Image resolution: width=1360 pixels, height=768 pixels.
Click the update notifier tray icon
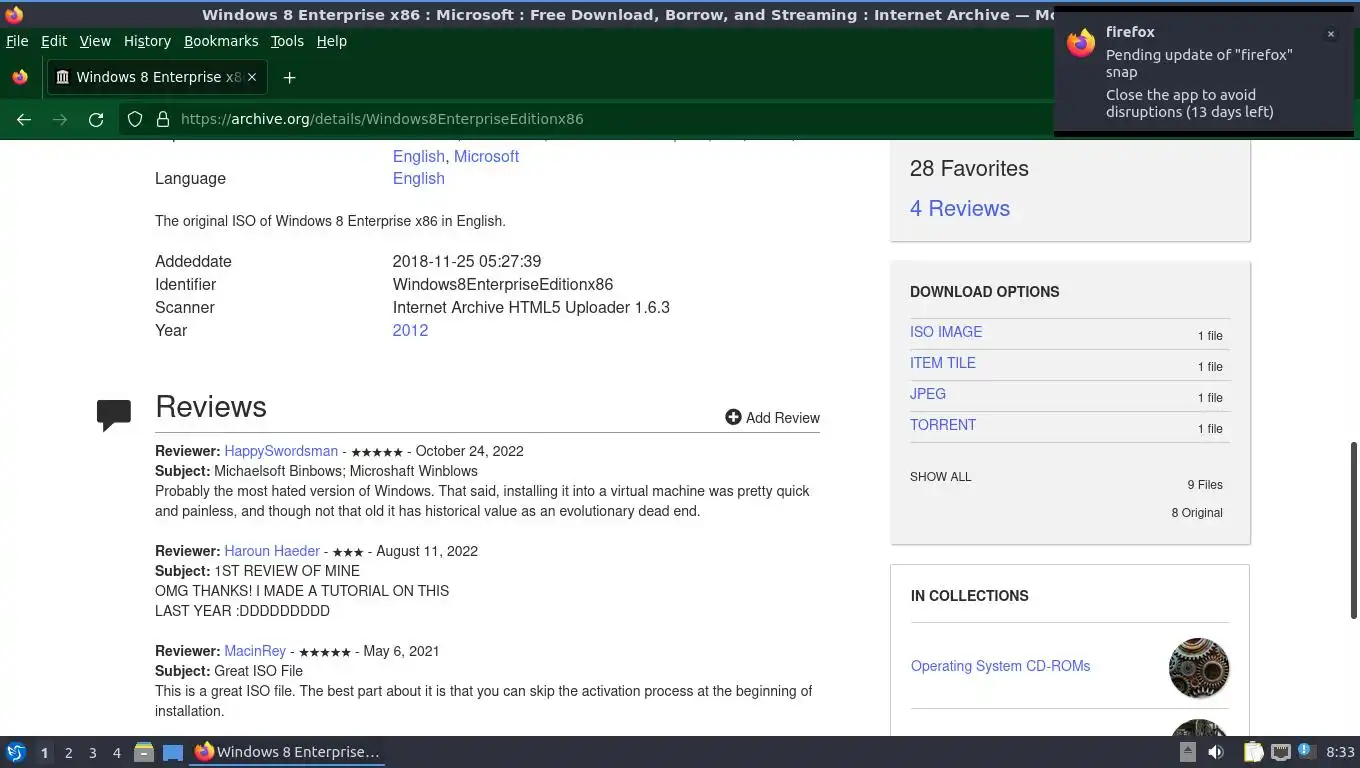(1306, 751)
